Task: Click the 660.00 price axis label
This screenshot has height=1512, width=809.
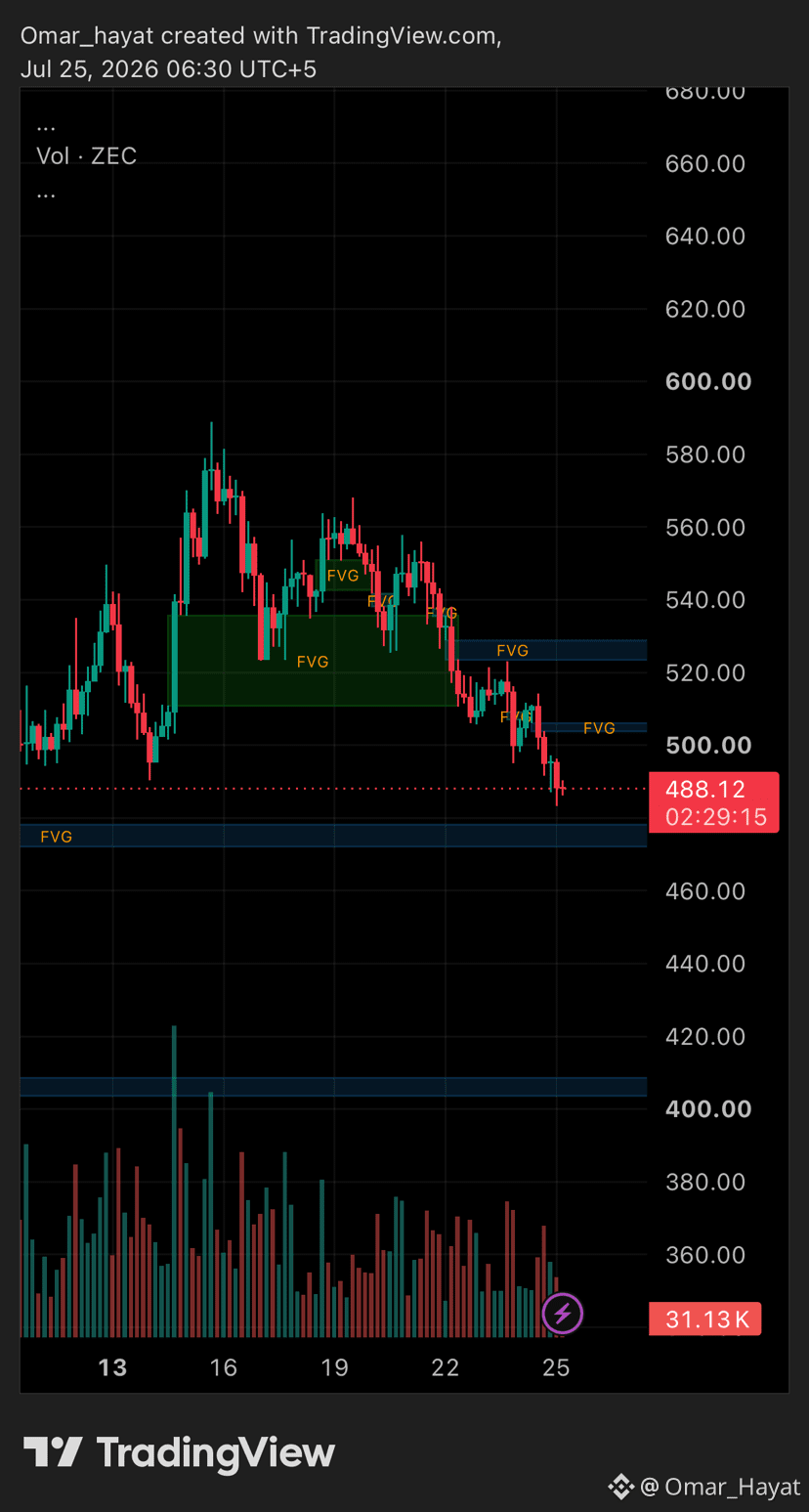Action: [705, 163]
